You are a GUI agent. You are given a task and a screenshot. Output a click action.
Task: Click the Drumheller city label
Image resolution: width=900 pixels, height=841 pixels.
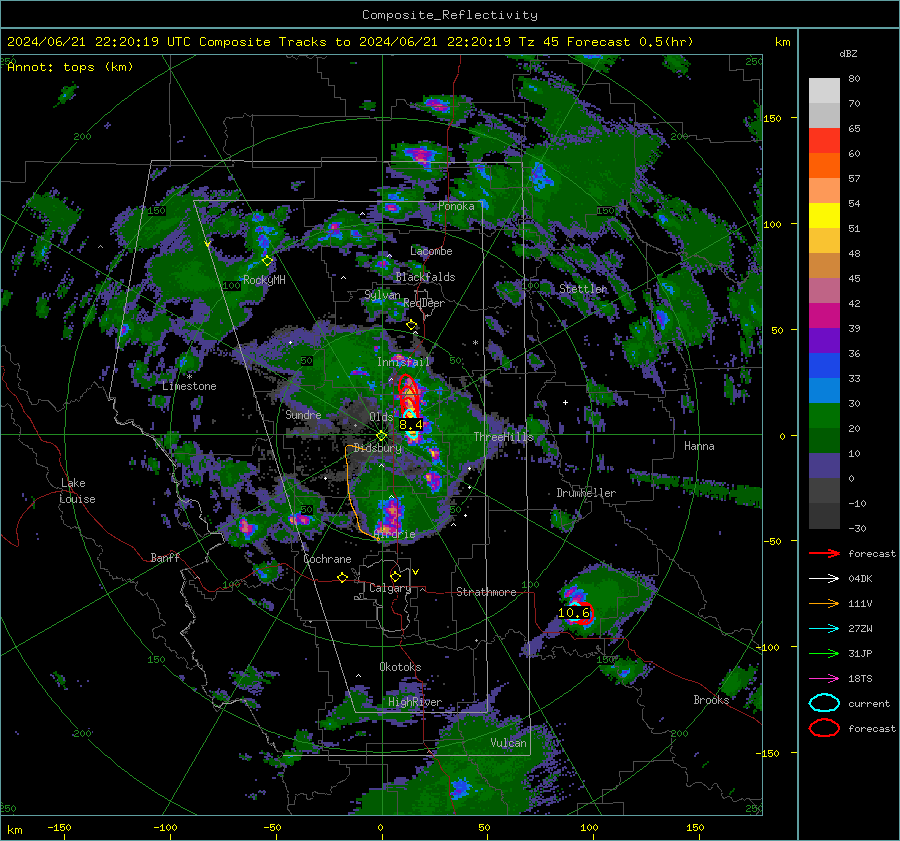(586, 493)
